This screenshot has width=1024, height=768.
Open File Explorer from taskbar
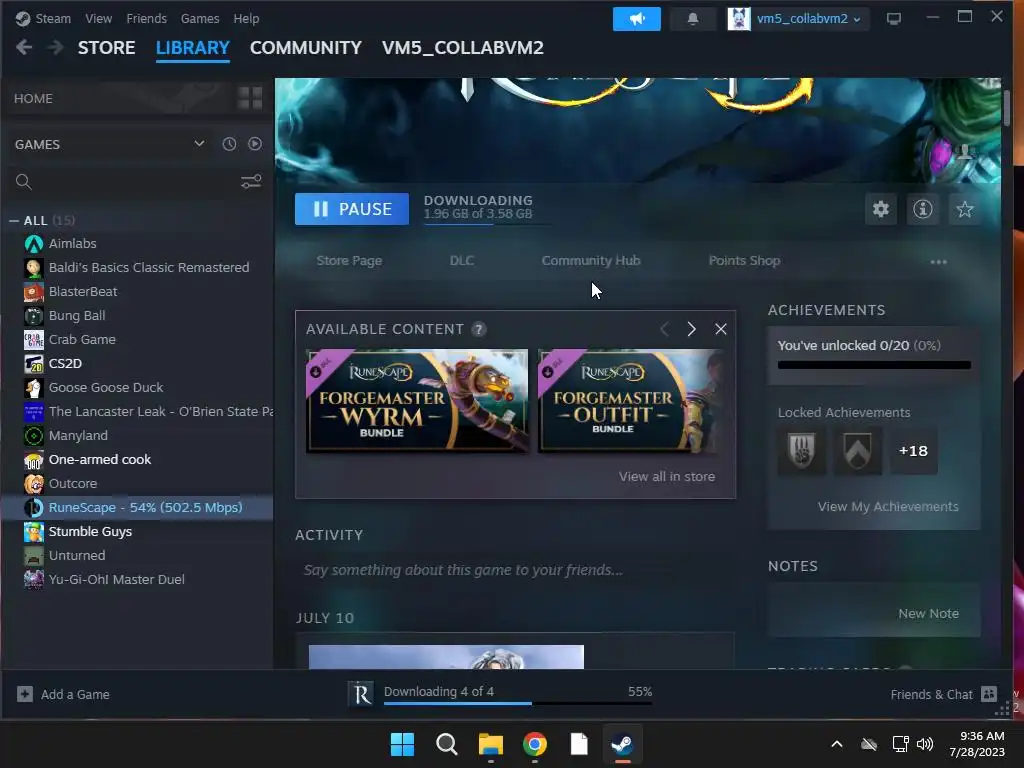[490, 744]
